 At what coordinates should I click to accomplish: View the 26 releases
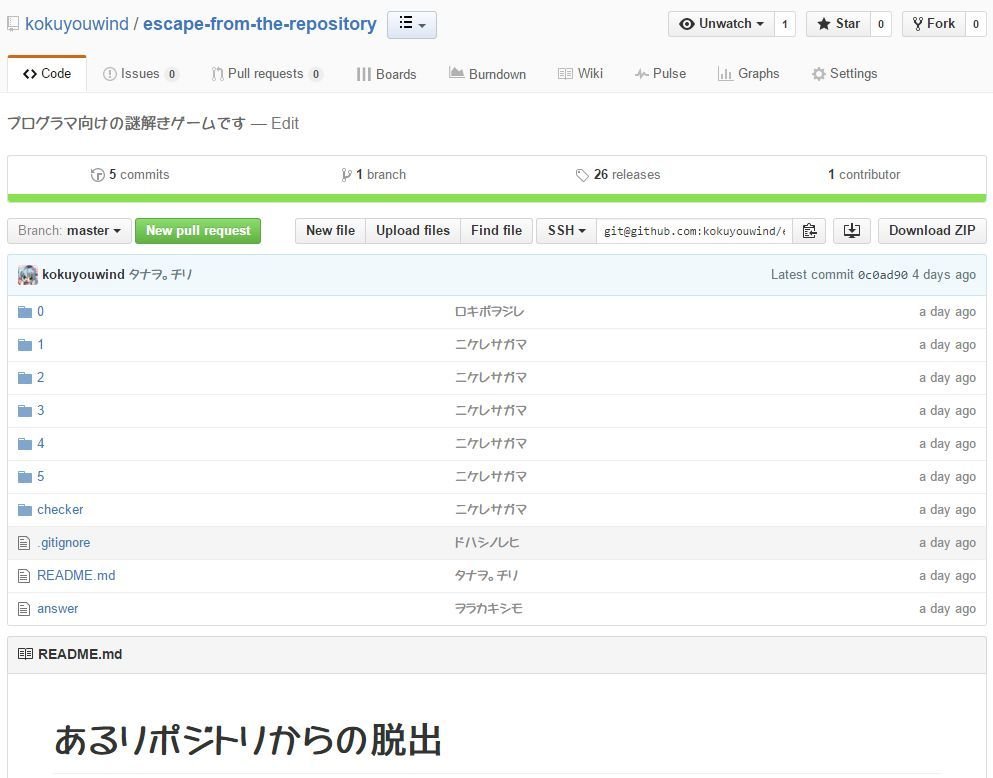tap(618, 175)
